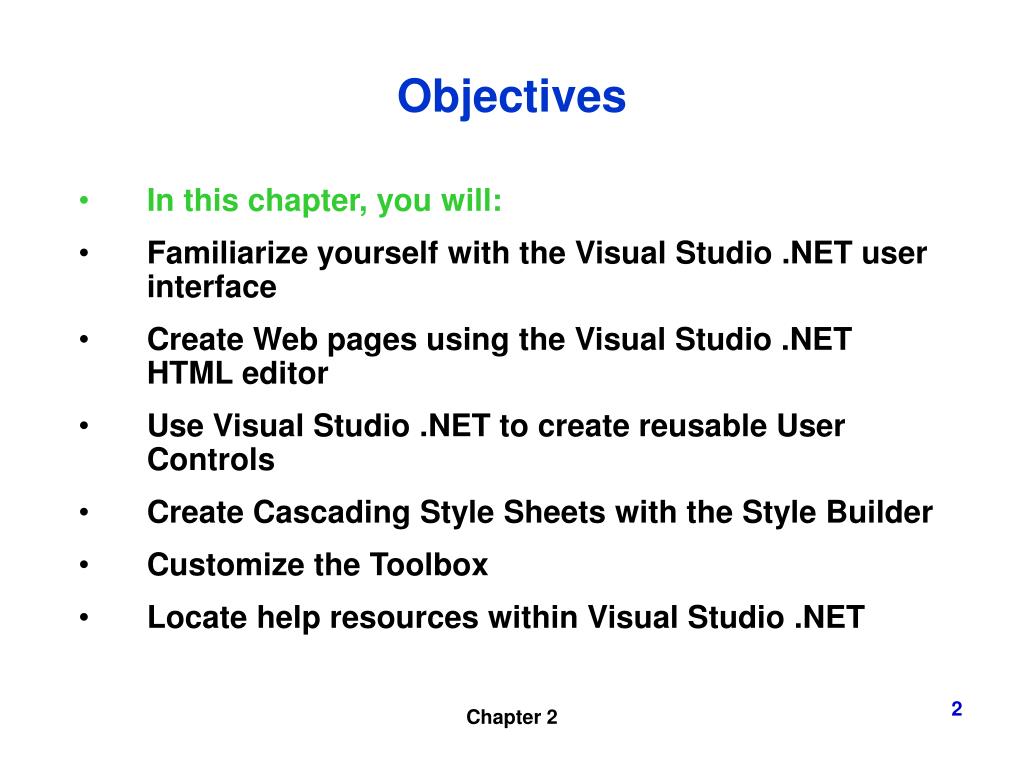Click the bullet beside "Use Visual Studio .NET"
The width and height of the screenshot is (1024, 768).
click(86, 428)
